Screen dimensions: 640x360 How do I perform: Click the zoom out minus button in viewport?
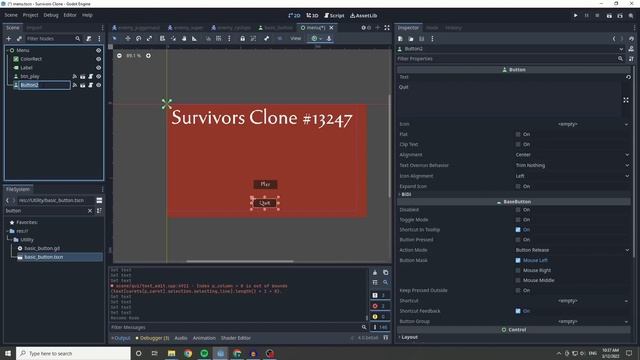[x=119, y=56]
